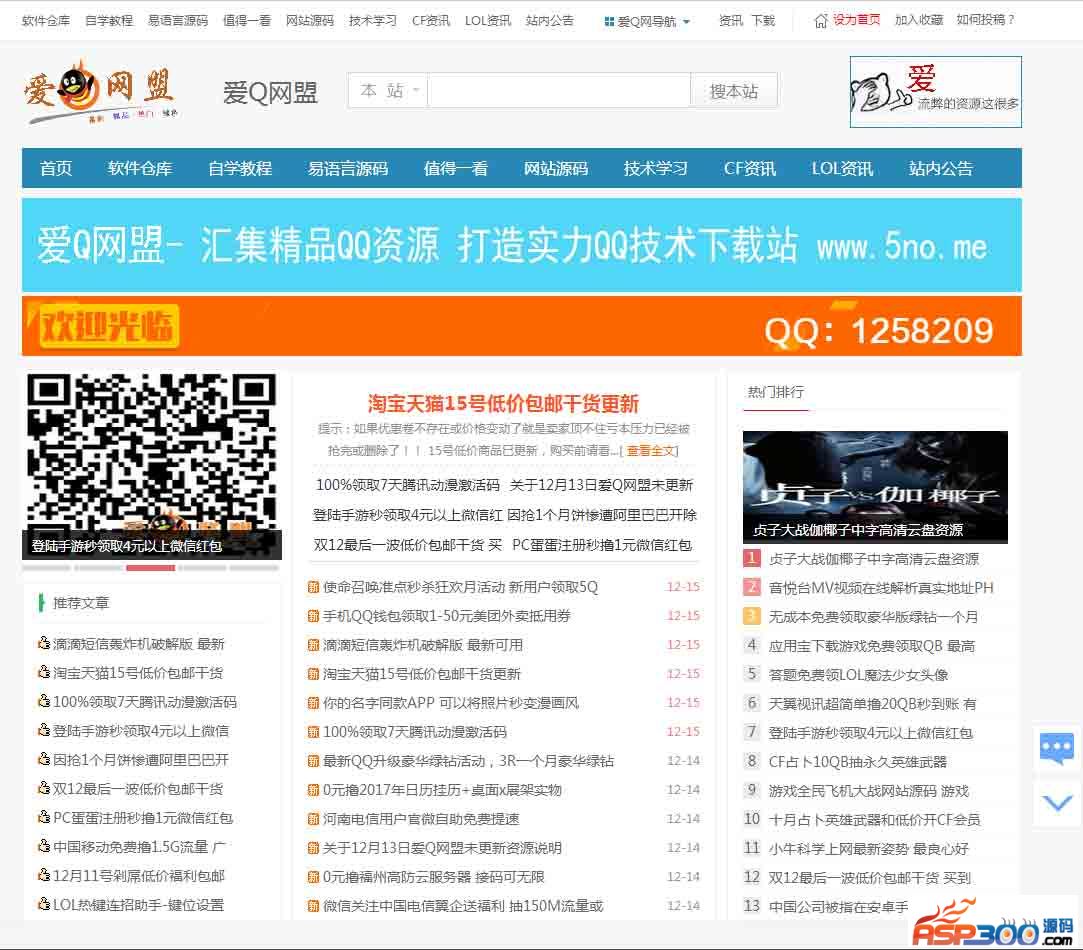Click the red rank 1 badge
This screenshot has height=950, width=1083.
pyautogui.click(x=751, y=558)
